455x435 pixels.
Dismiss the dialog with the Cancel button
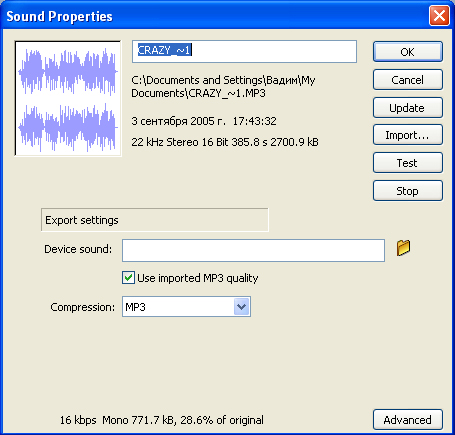click(x=408, y=80)
